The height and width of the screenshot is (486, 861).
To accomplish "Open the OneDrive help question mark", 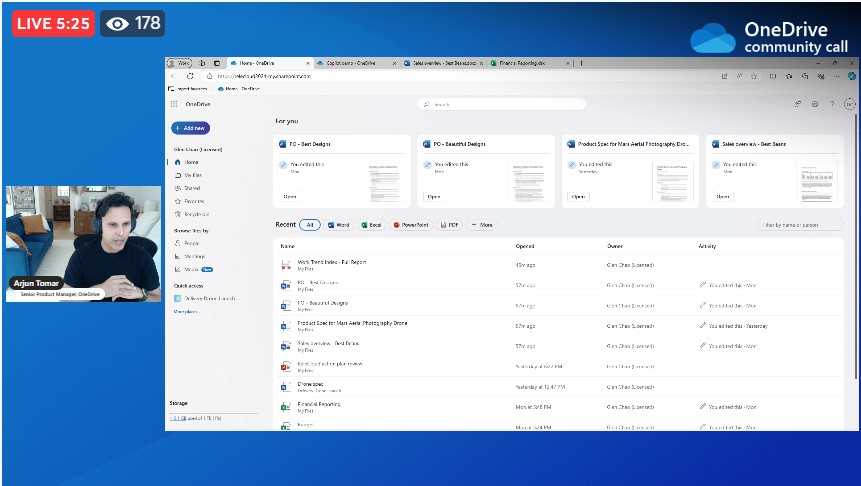I will (x=832, y=104).
